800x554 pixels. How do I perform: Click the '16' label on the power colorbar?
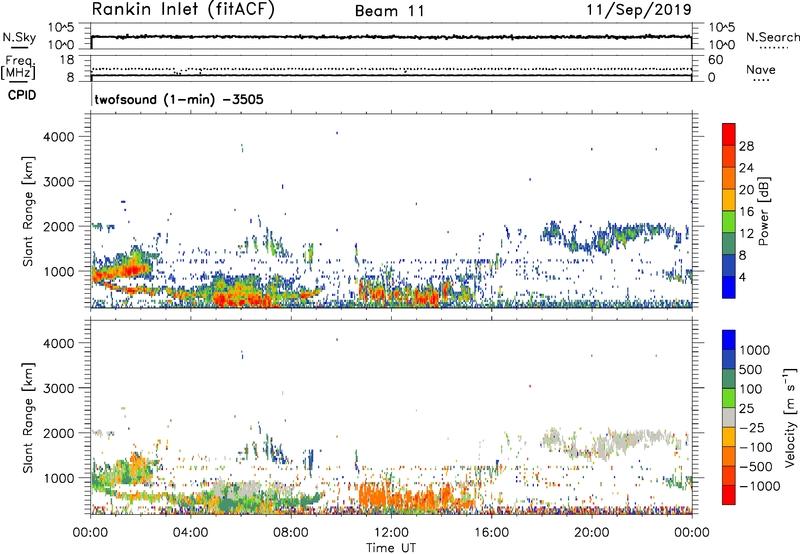click(x=746, y=212)
